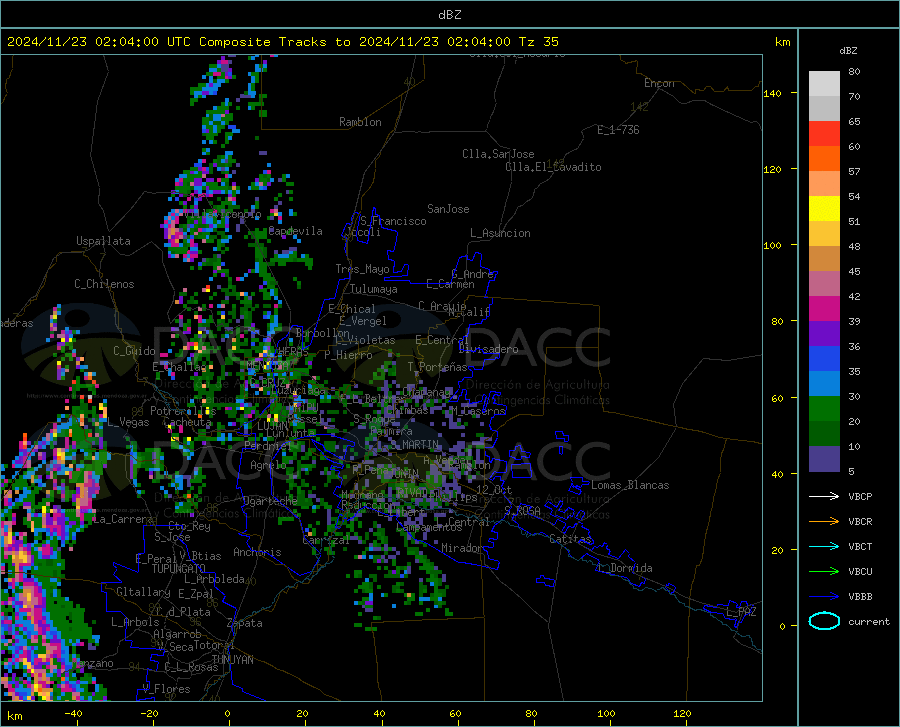
Task: Click the 'km' label at top-right of map
Action: pos(782,42)
